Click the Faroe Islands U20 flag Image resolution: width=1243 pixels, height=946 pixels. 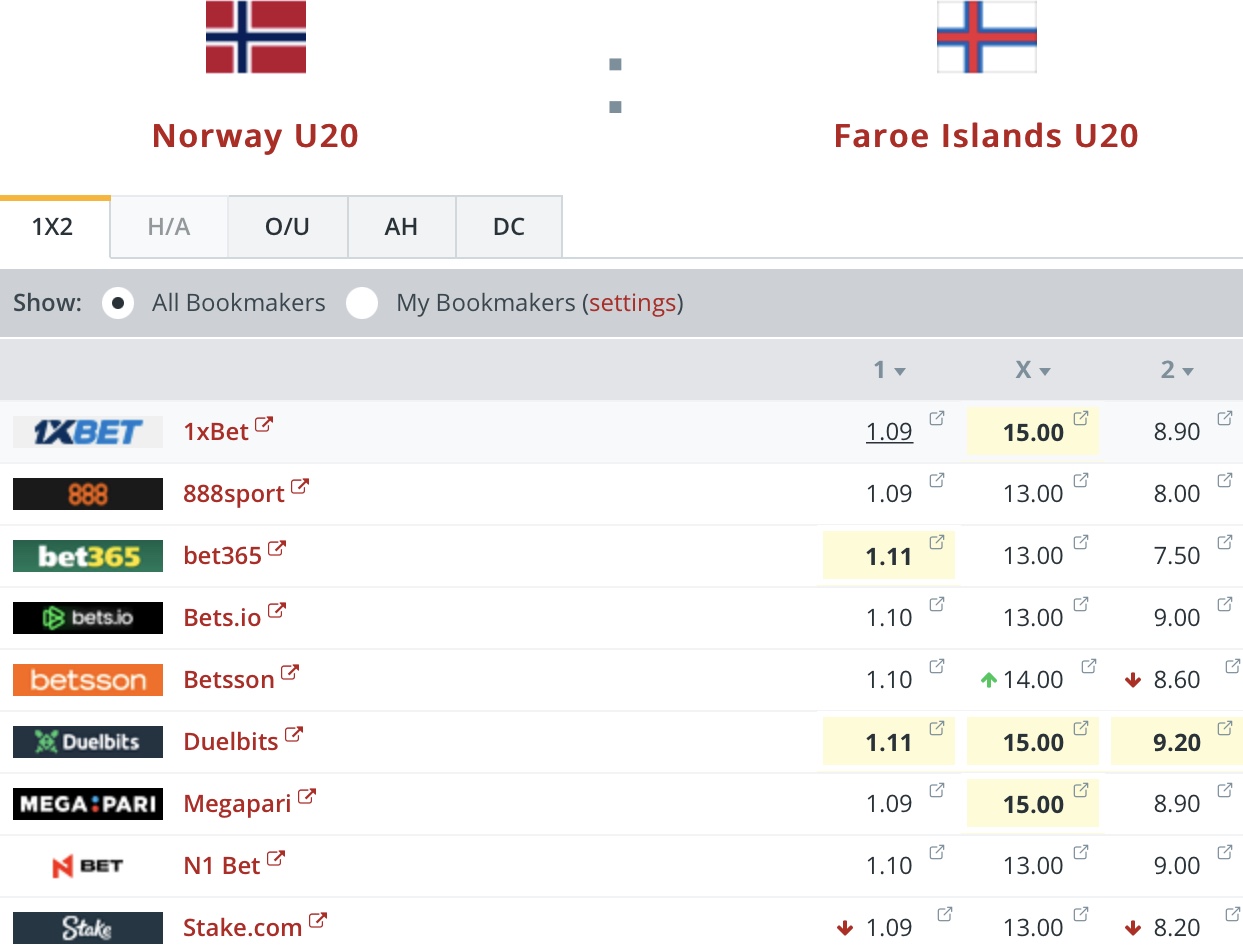tap(987, 37)
